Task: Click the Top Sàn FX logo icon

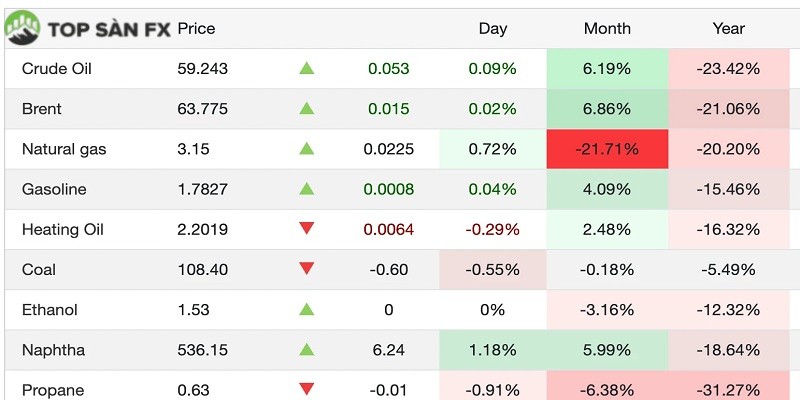Action: (22, 28)
